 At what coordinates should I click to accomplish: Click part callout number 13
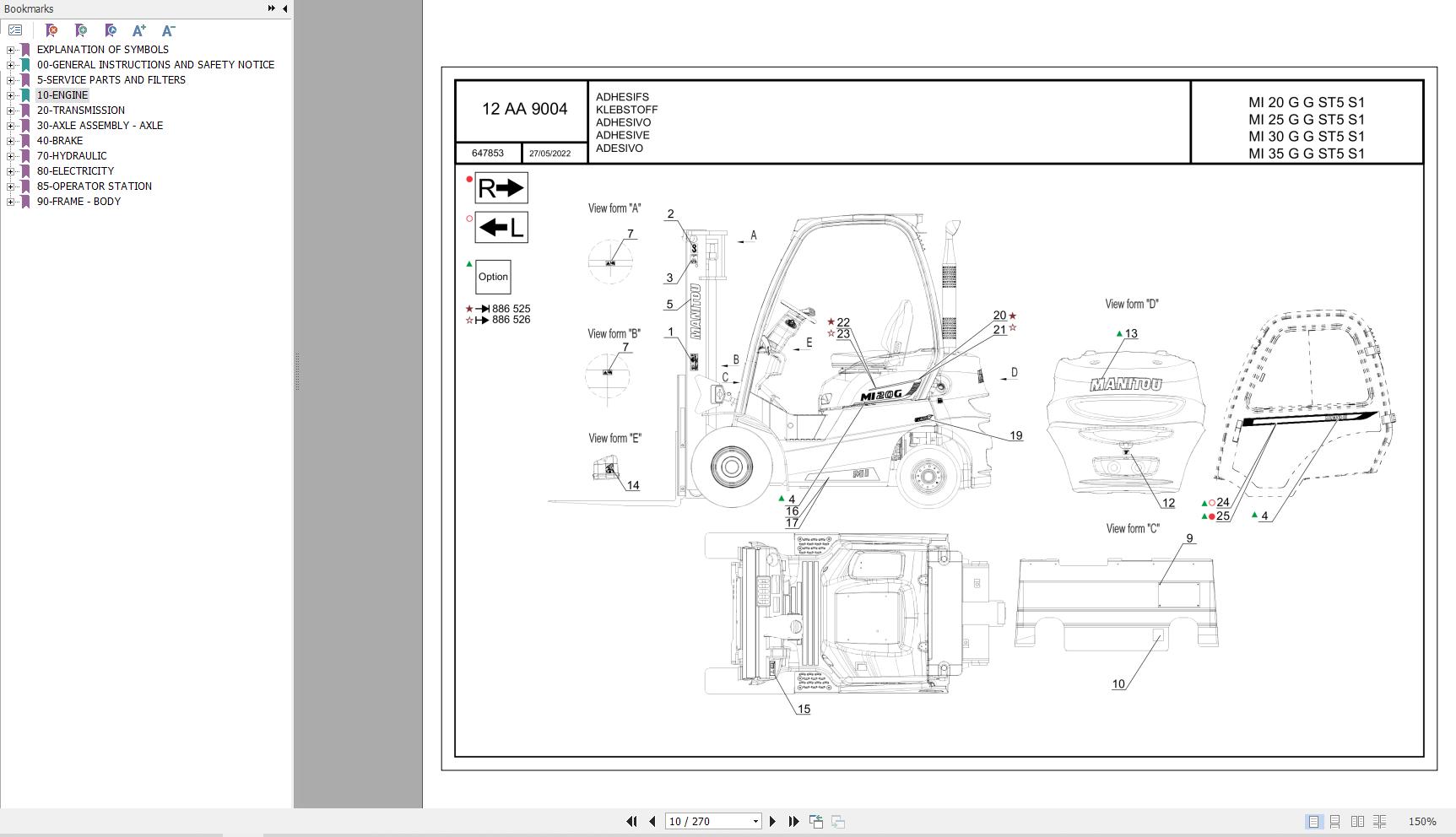click(x=1131, y=334)
